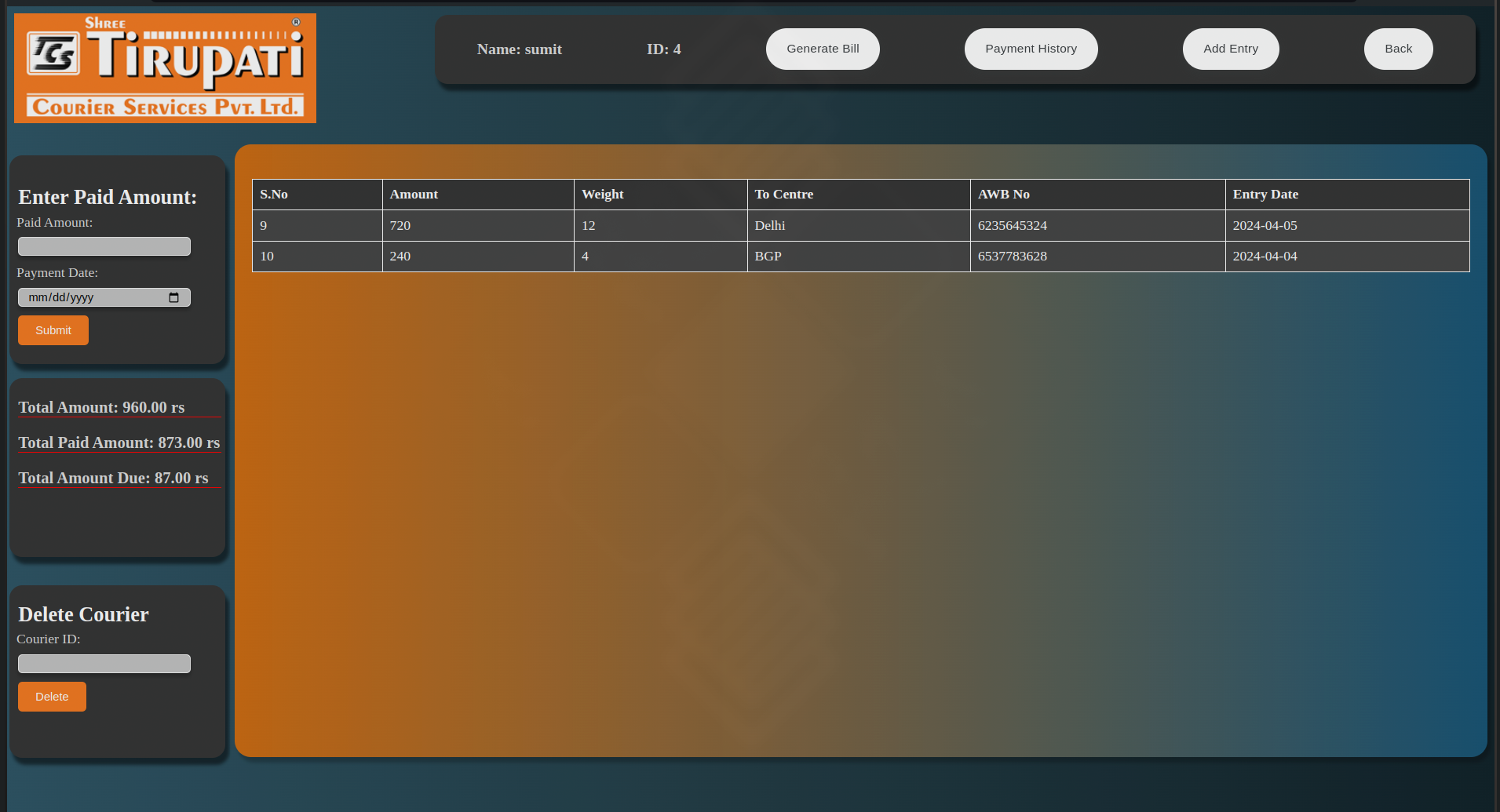The height and width of the screenshot is (812, 1500).
Task: Click entry date 2024-04-04 in the table
Action: 1265,256
